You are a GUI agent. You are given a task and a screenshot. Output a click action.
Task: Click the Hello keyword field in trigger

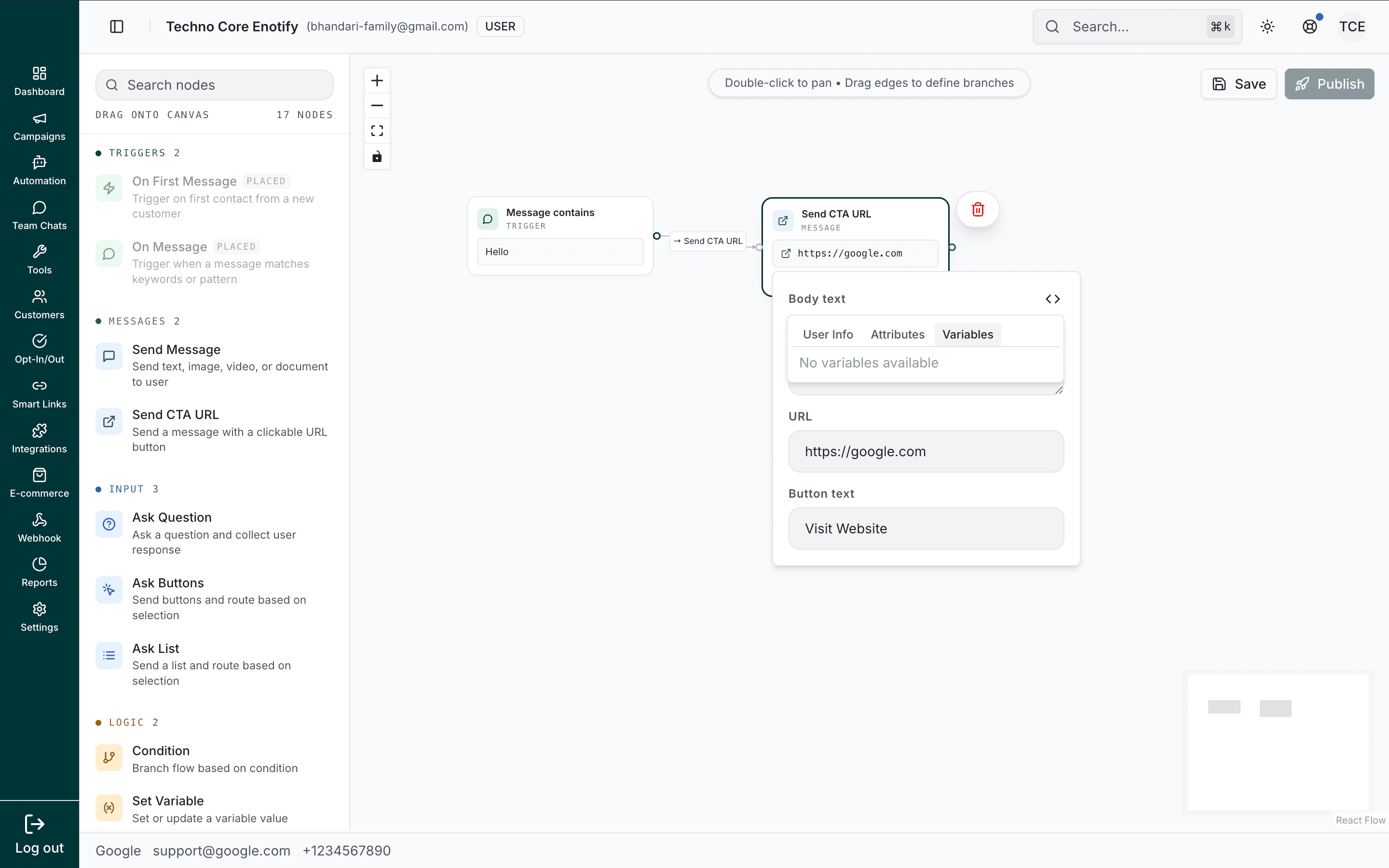(x=560, y=252)
